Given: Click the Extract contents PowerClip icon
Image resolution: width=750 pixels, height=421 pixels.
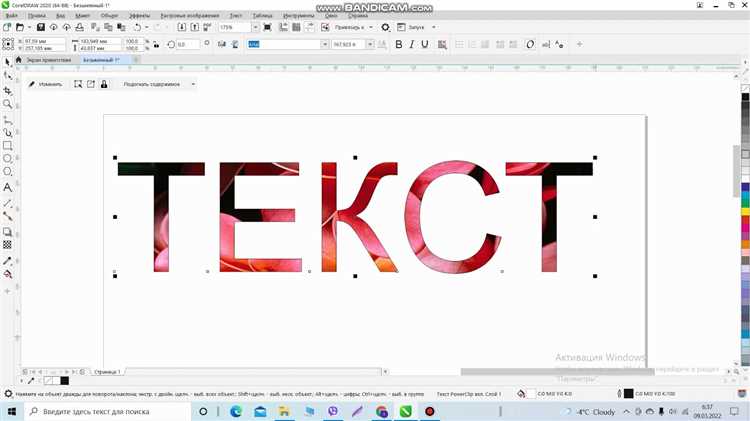Looking at the screenshot, I should (91, 84).
